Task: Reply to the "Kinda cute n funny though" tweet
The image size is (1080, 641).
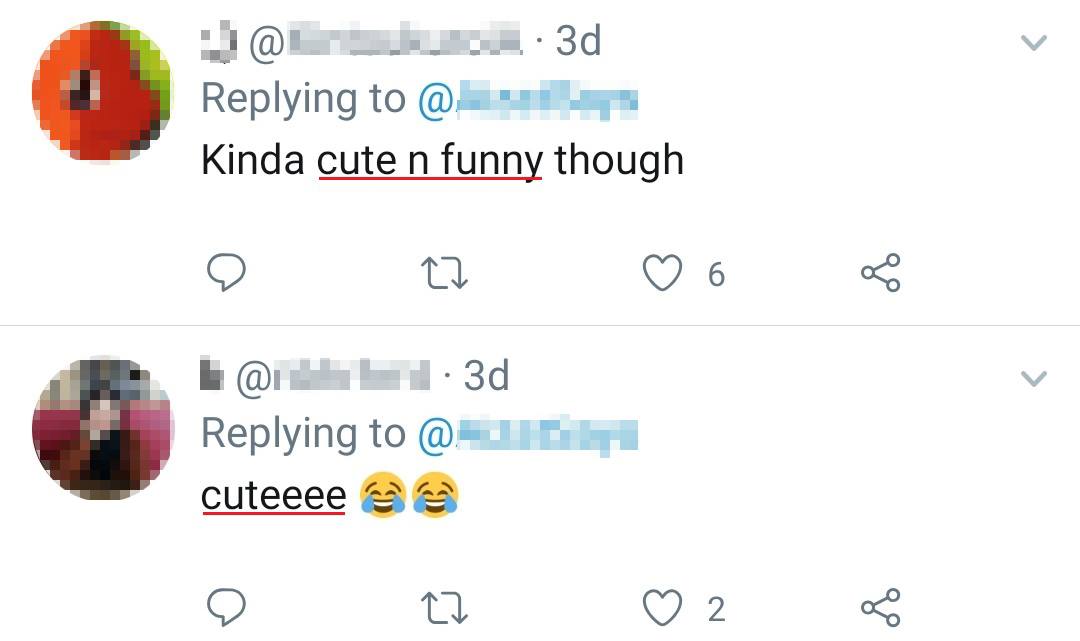Action: click(x=226, y=272)
